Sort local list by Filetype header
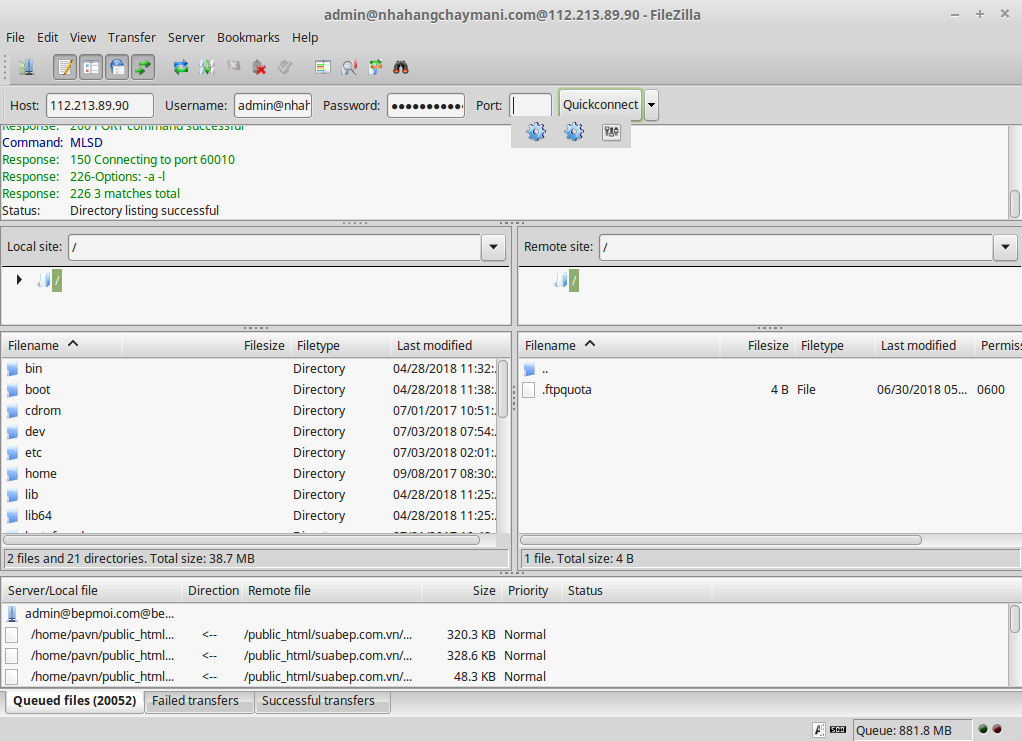The image size is (1022, 741). tap(340, 345)
